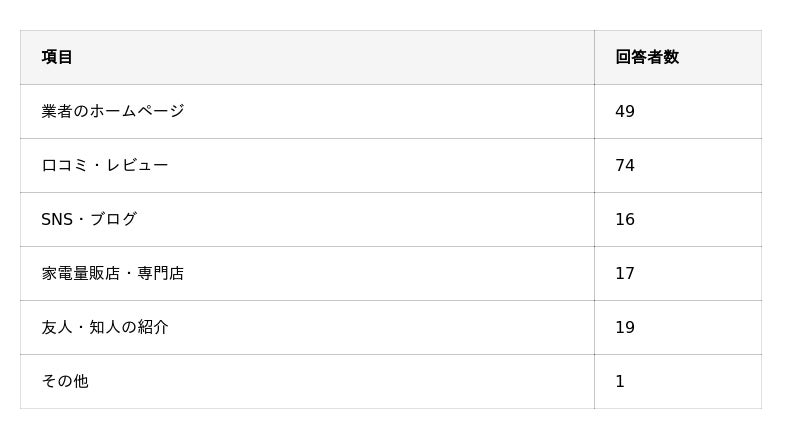The image size is (800, 439).
Task: Click the respondent count for 友人・知人の紹介
Action: (x=625, y=327)
